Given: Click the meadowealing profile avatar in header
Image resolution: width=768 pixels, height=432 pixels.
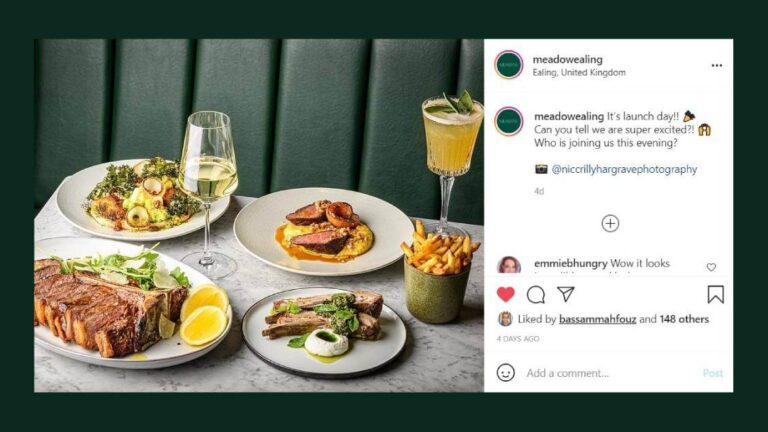Looking at the screenshot, I should [x=508, y=65].
